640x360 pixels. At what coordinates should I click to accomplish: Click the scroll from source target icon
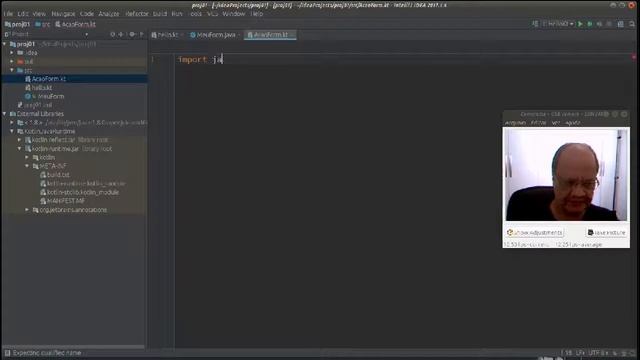[113, 34]
